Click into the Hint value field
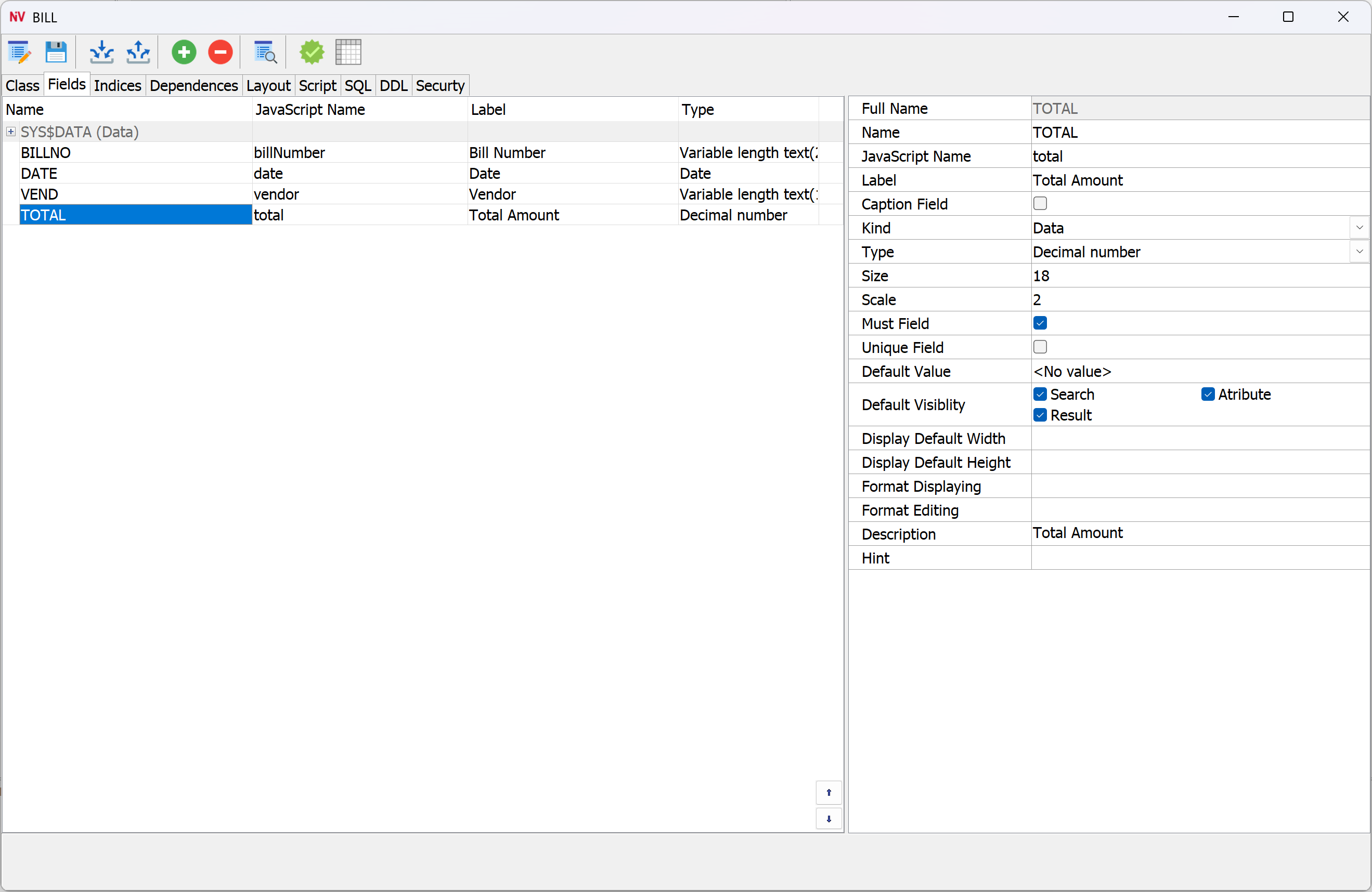 pos(1199,558)
